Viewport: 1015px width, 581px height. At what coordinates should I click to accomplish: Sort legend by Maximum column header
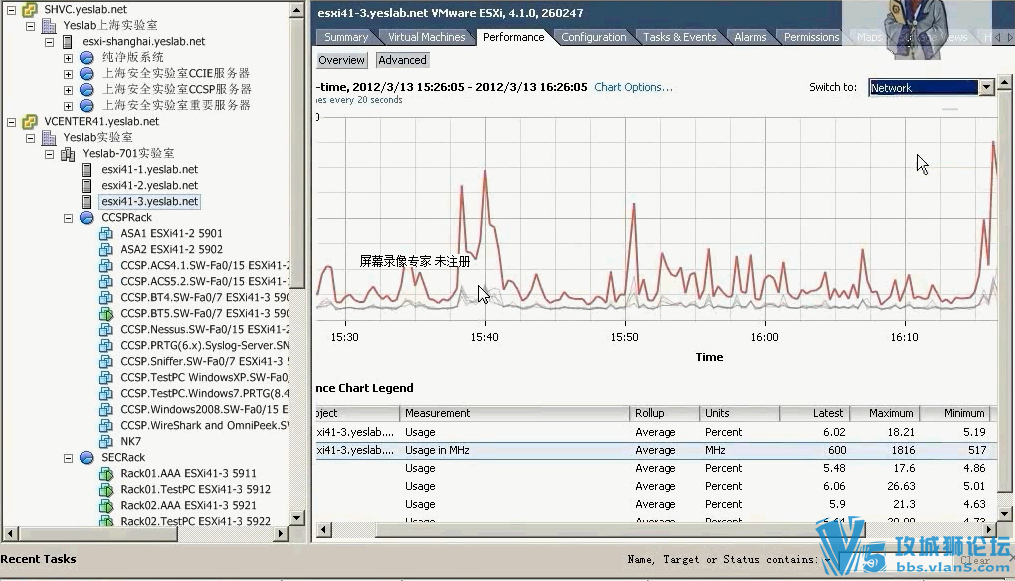pyautogui.click(x=890, y=413)
